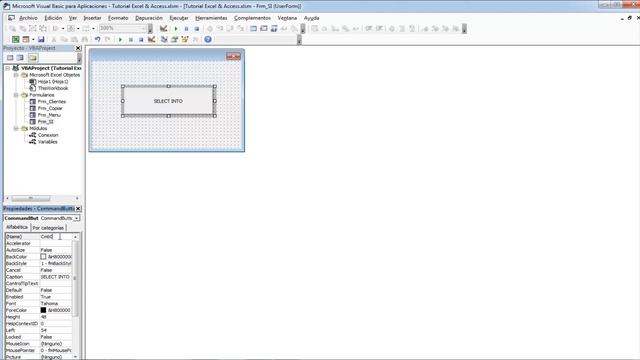The height and width of the screenshot is (360, 640).
Task: Select ThisWorkbook in the project tree
Action: pos(53,88)
